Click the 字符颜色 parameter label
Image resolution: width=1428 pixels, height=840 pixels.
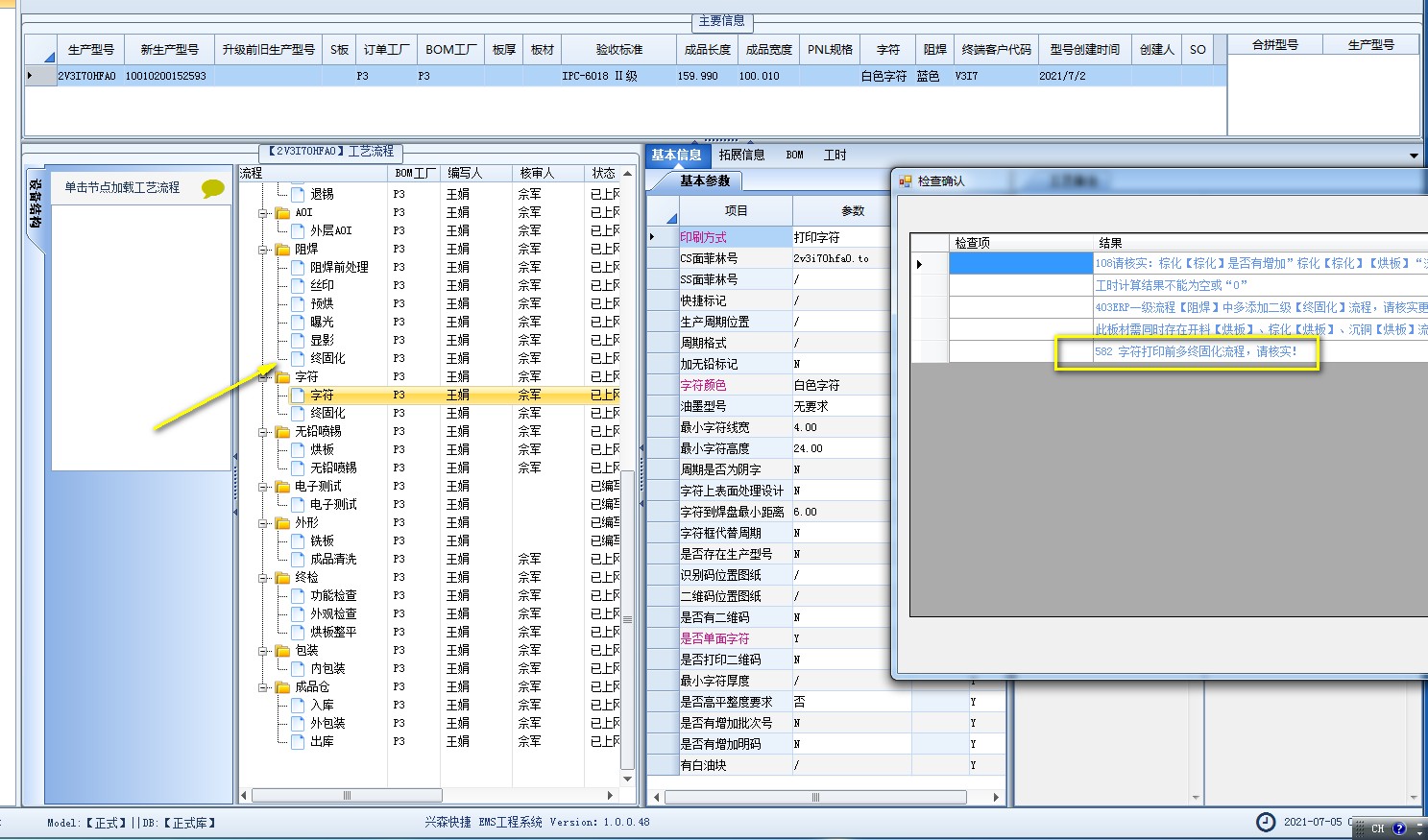(703, 385)
